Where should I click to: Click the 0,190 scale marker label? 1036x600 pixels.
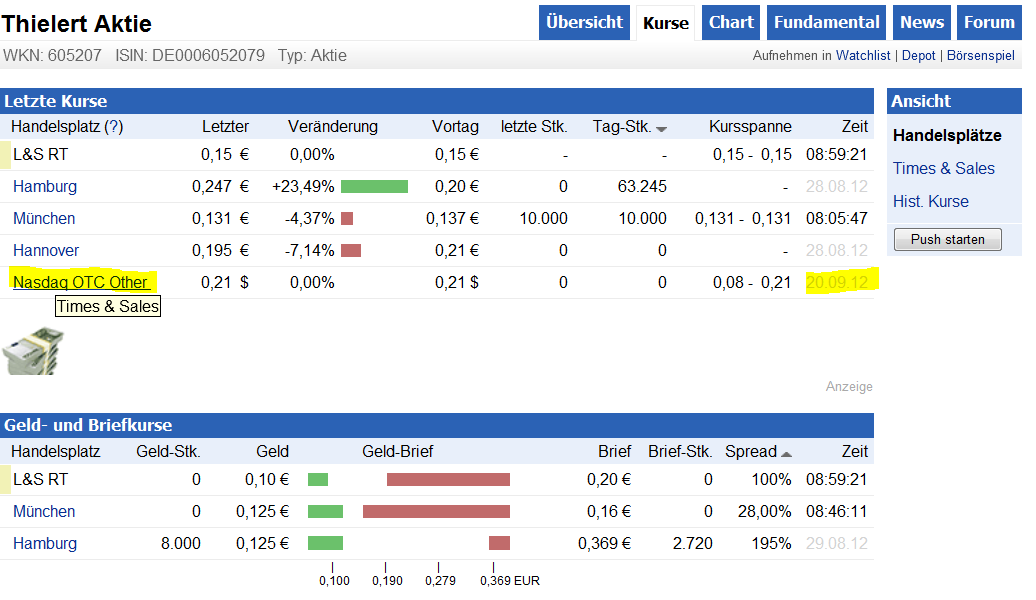coord(387,581)
